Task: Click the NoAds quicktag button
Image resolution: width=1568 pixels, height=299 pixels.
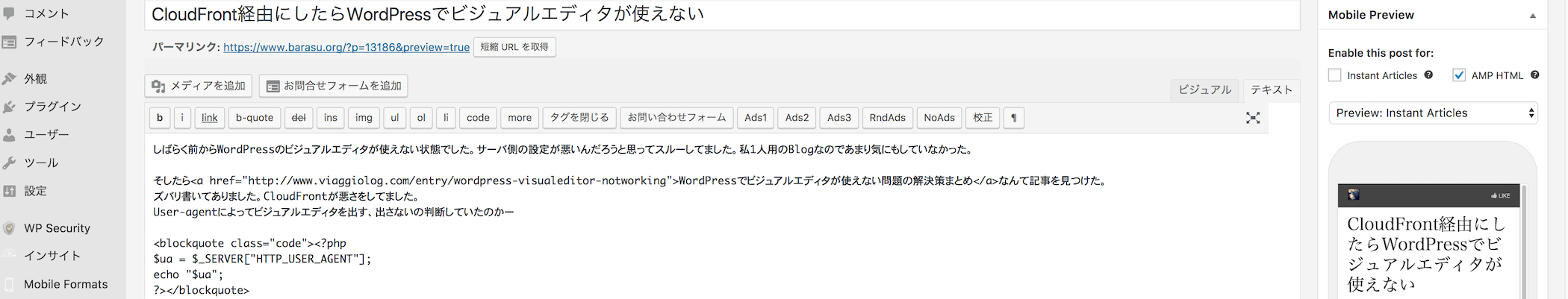Action: pyautogui.click(x=939, y=118)
